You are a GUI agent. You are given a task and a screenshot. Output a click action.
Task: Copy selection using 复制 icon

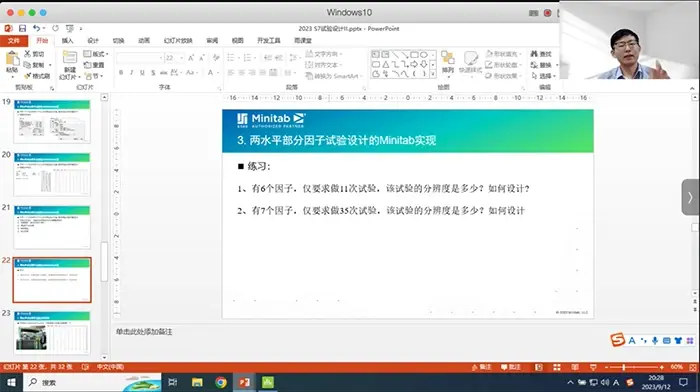click(34, 65)
